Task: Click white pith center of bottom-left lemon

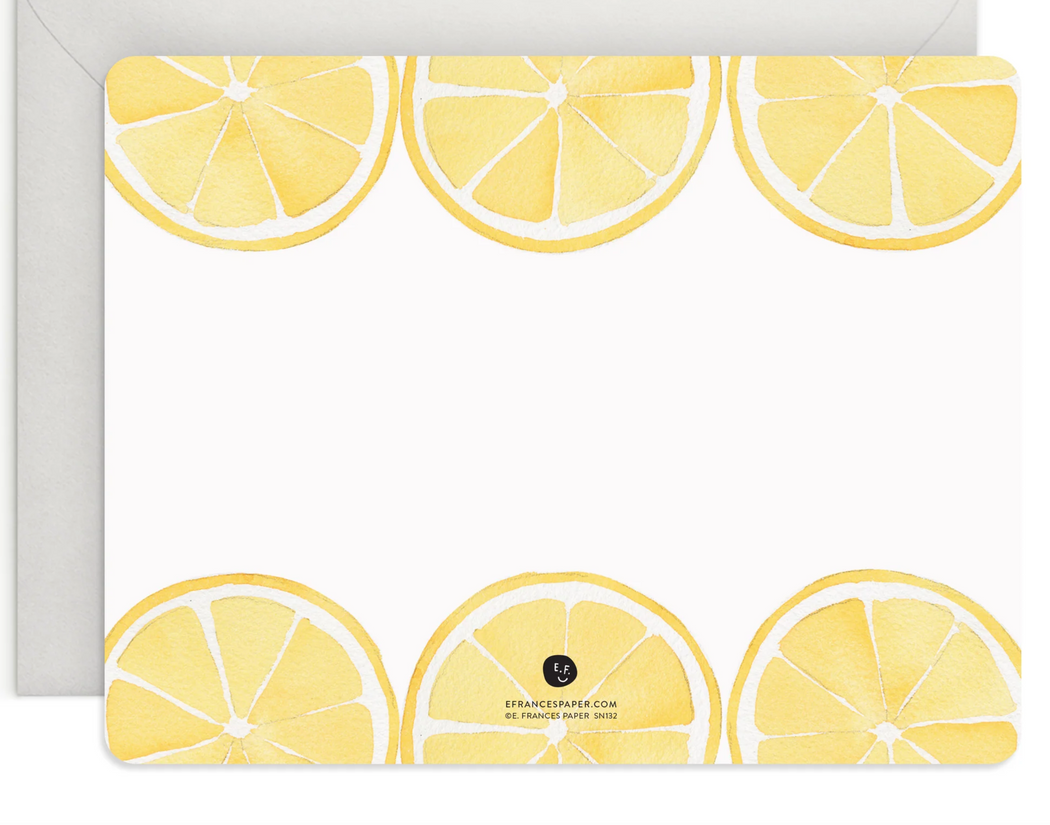Action: point(238,728)
